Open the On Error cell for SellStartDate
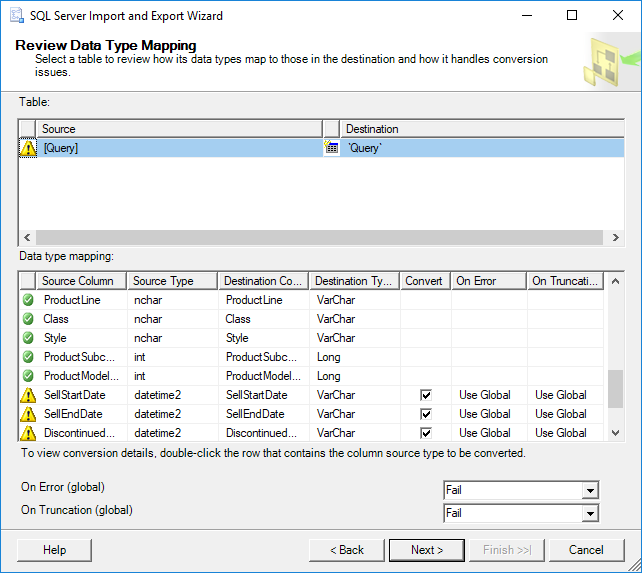Screen dimensions: 642x573 (488, 395)
